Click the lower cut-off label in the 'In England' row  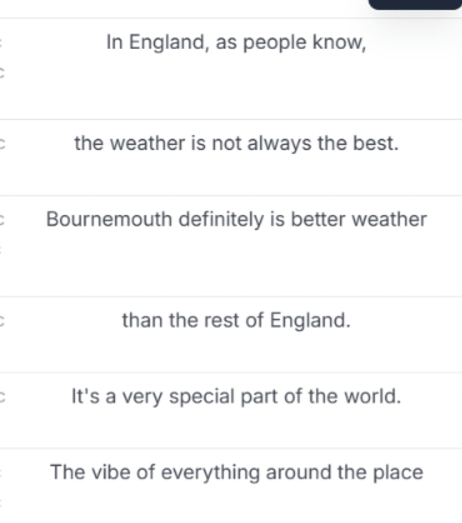(2, 73)
